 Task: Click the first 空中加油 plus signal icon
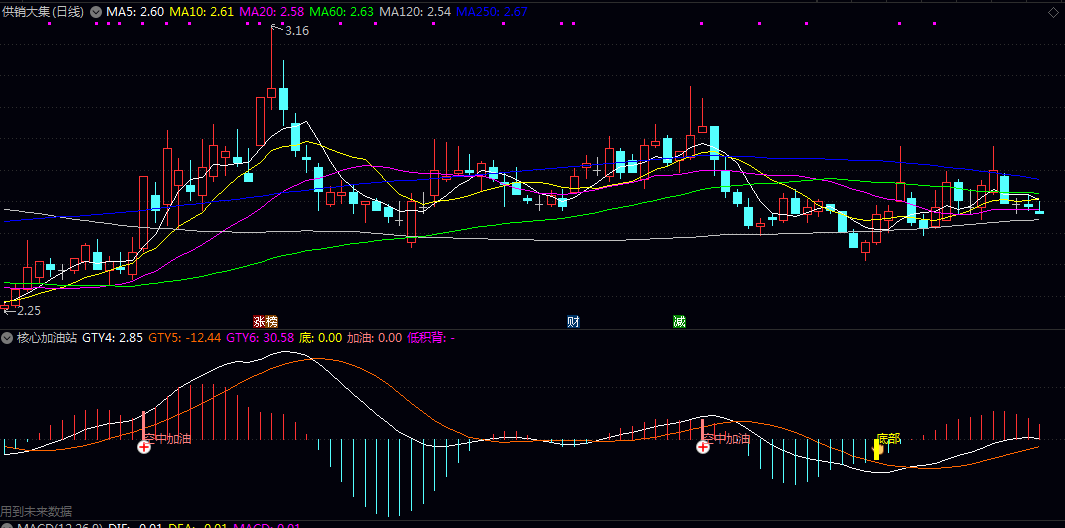pyautogui.click(x=144, y=447)
